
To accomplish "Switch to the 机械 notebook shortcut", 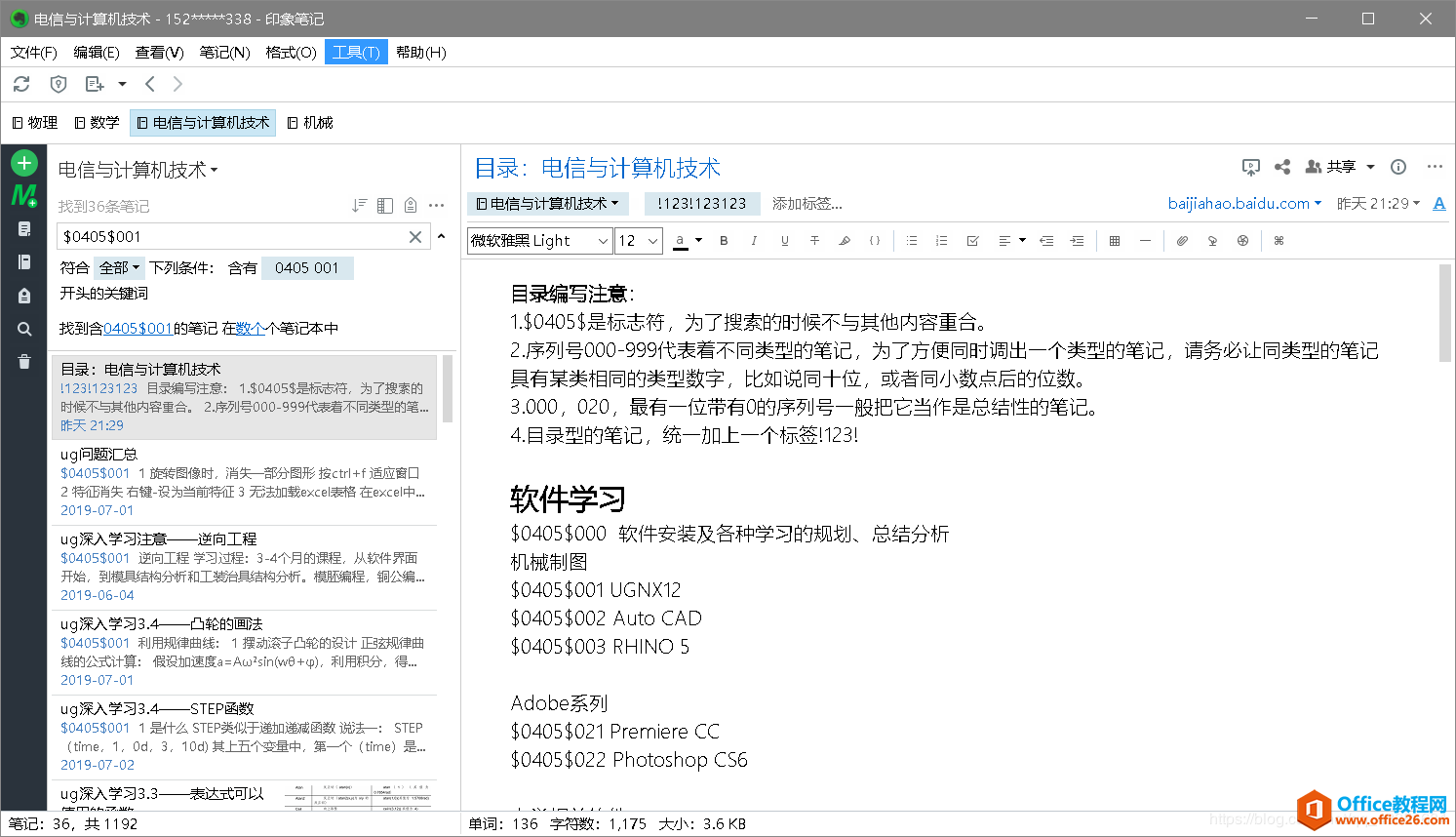I will pos(310,122).
